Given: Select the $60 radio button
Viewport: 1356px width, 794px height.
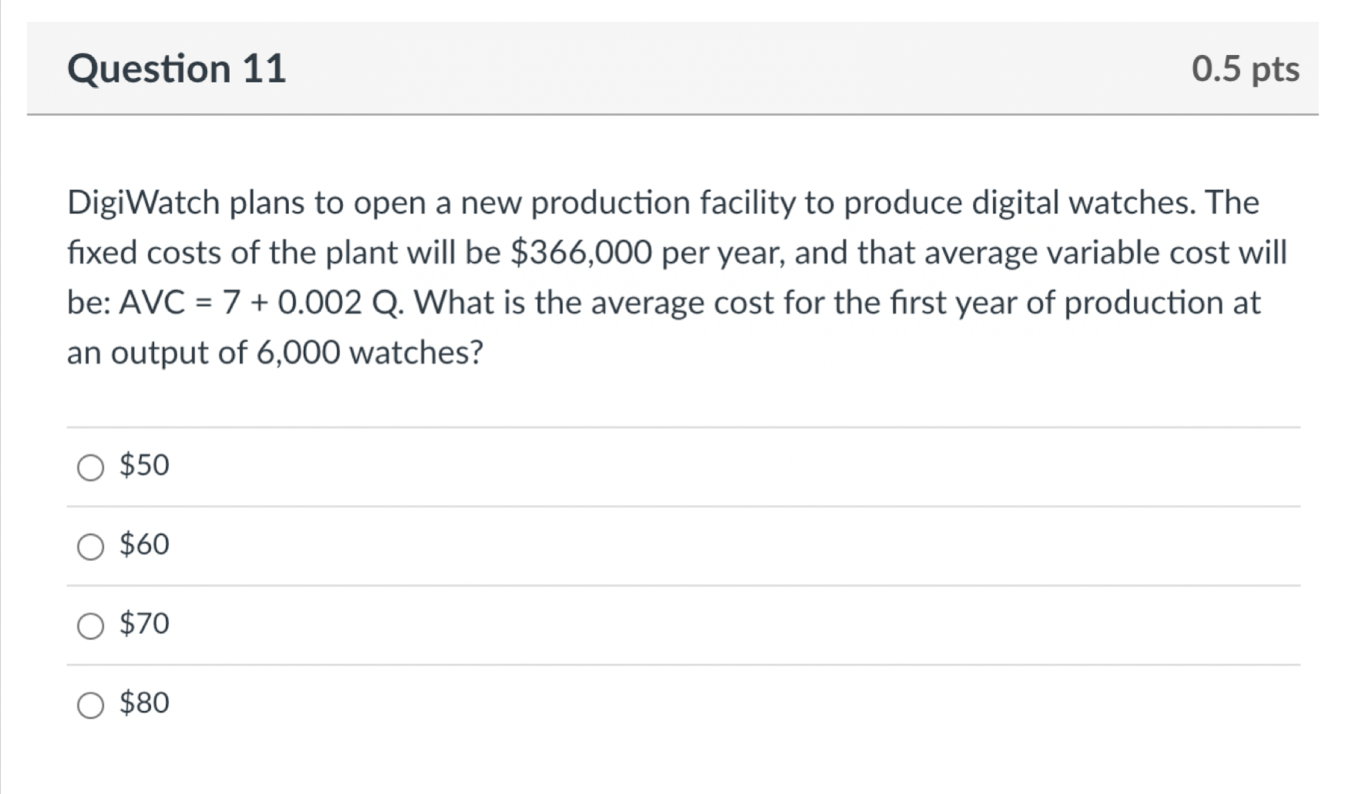Looking at the screenshot, I should (92, 546).
